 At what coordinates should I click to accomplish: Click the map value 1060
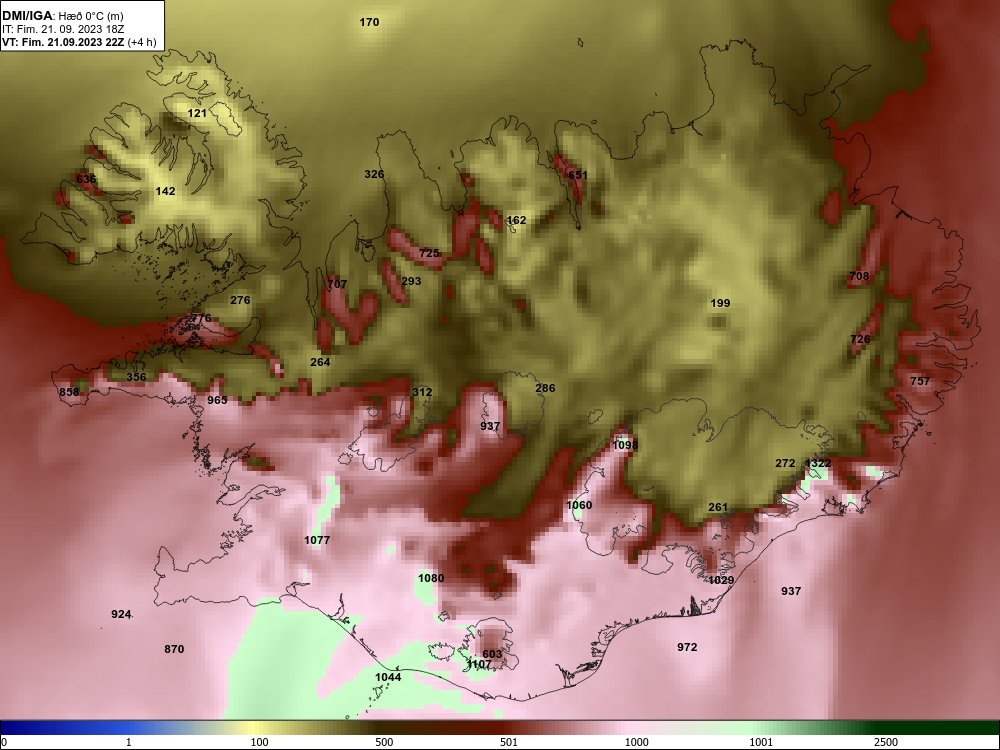579,505
